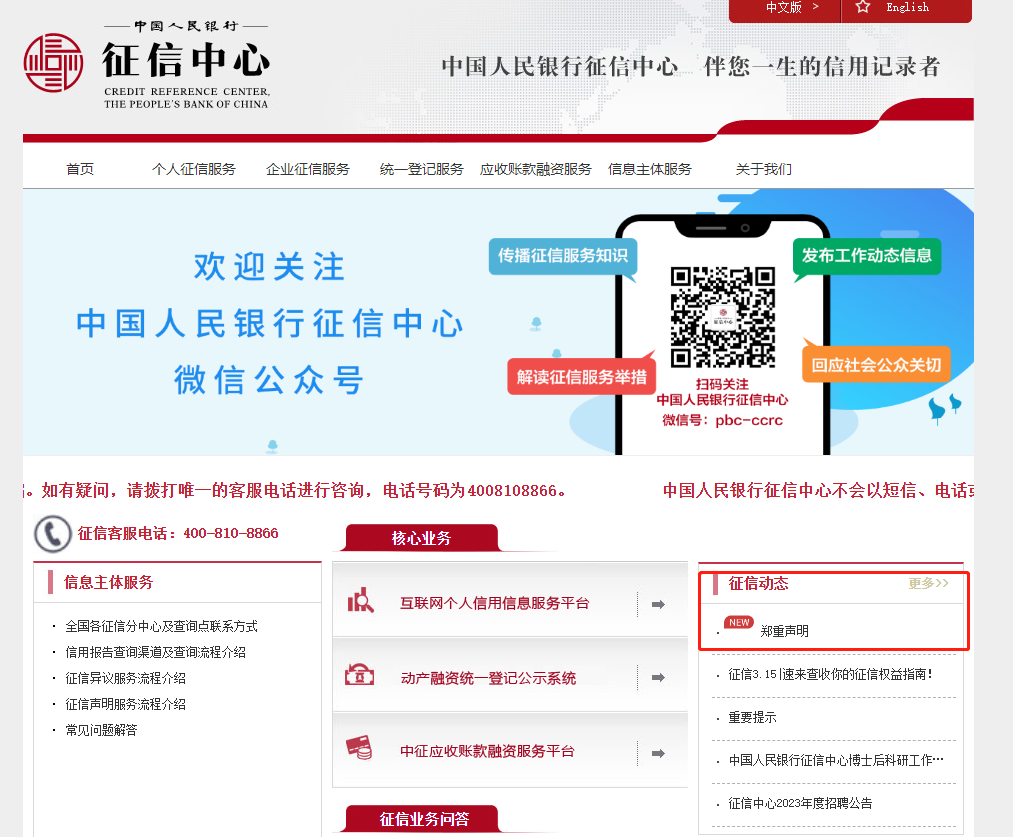Click the arrow next to 中征应收账款融资服务平台

click(x=658, y=753)
